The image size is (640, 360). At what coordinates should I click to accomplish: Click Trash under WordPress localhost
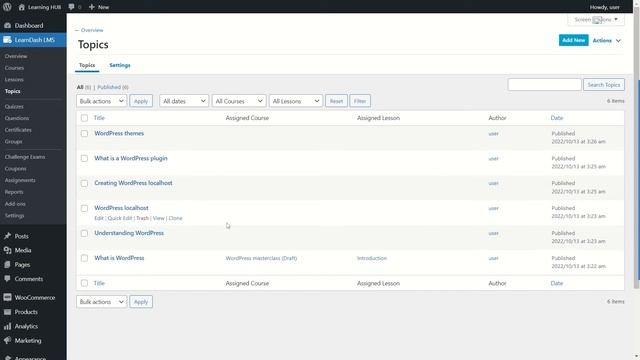(142, 218)
